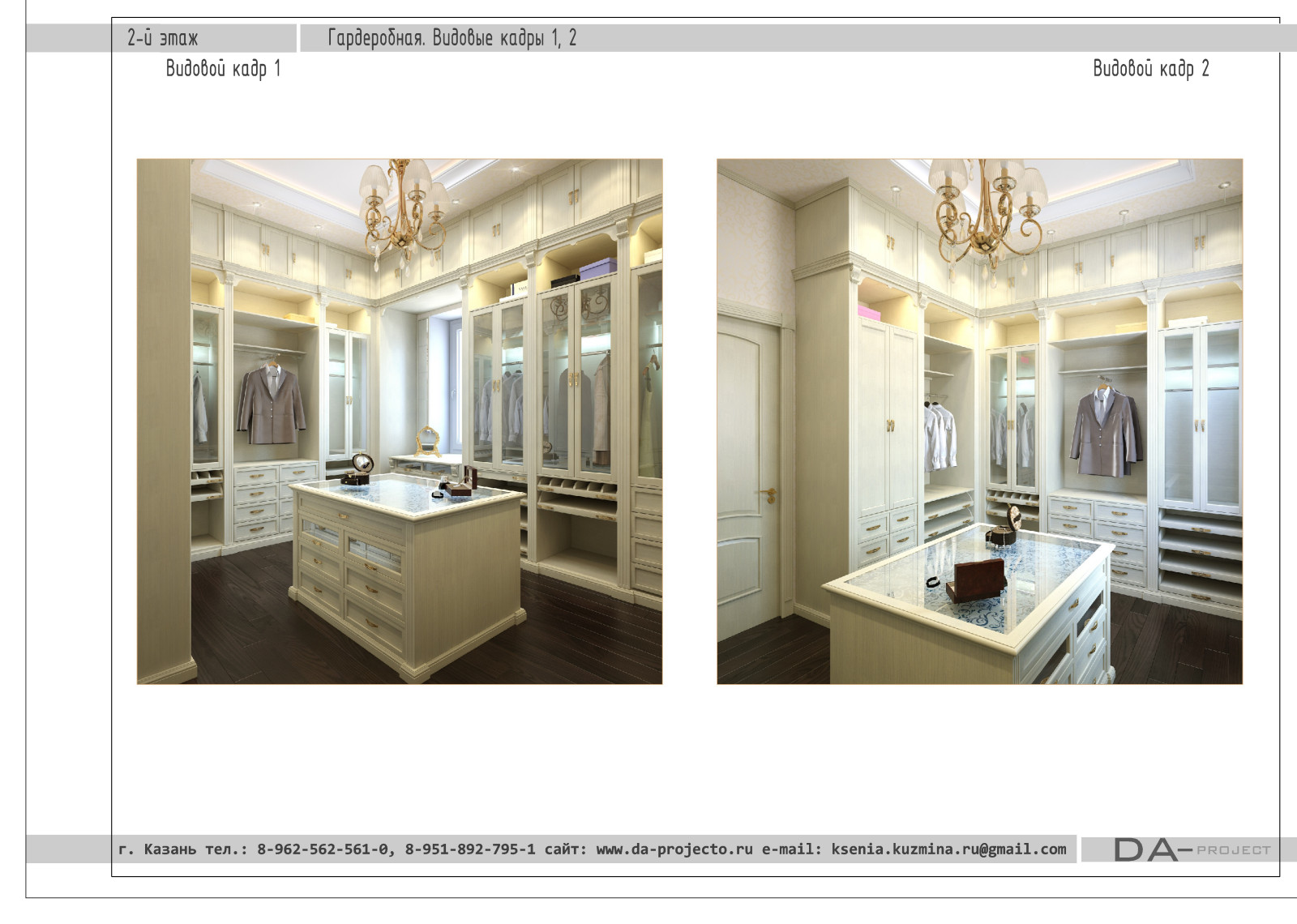Open the www.da-projecto.ru website link
1297x924 pixels.
674,849
